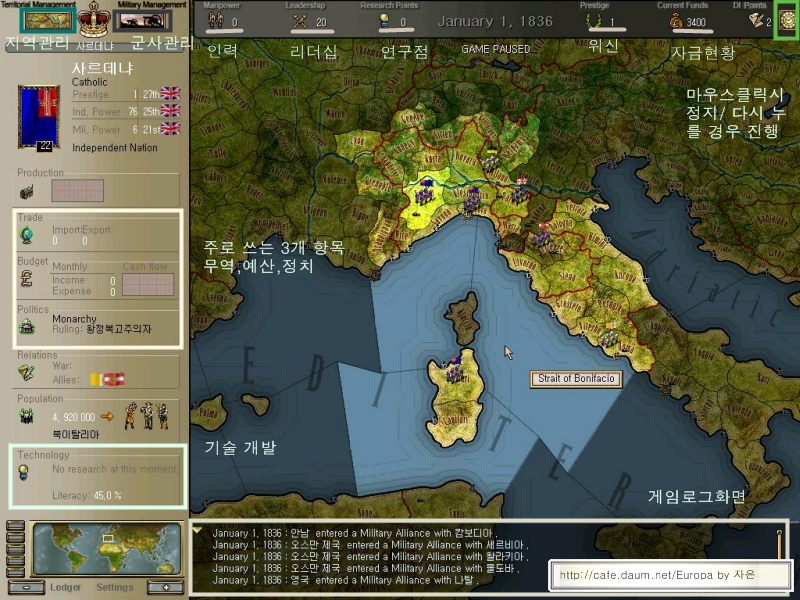Viewport: 800px width, 600px height.
Task: Click the royal crown emblem
Action: (94, 19)
